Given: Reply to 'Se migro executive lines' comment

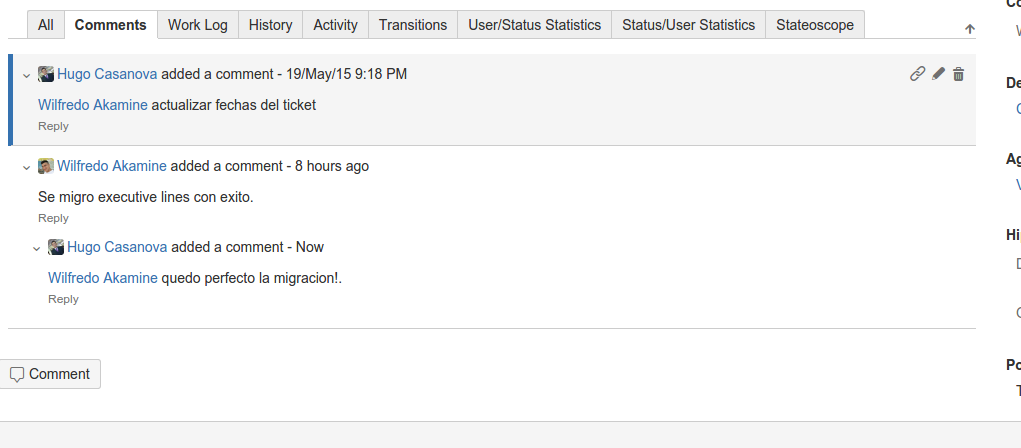Looking at the screenshot, I should [x=53, y=218].
